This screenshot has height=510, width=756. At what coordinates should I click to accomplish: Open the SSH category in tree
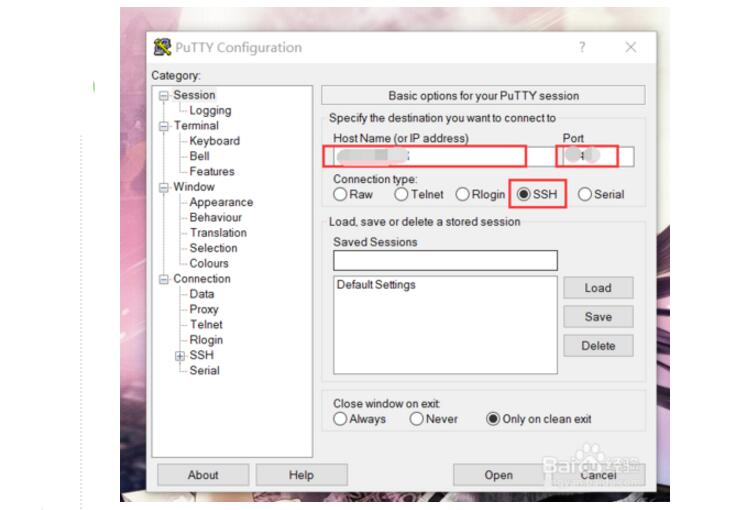201,355
